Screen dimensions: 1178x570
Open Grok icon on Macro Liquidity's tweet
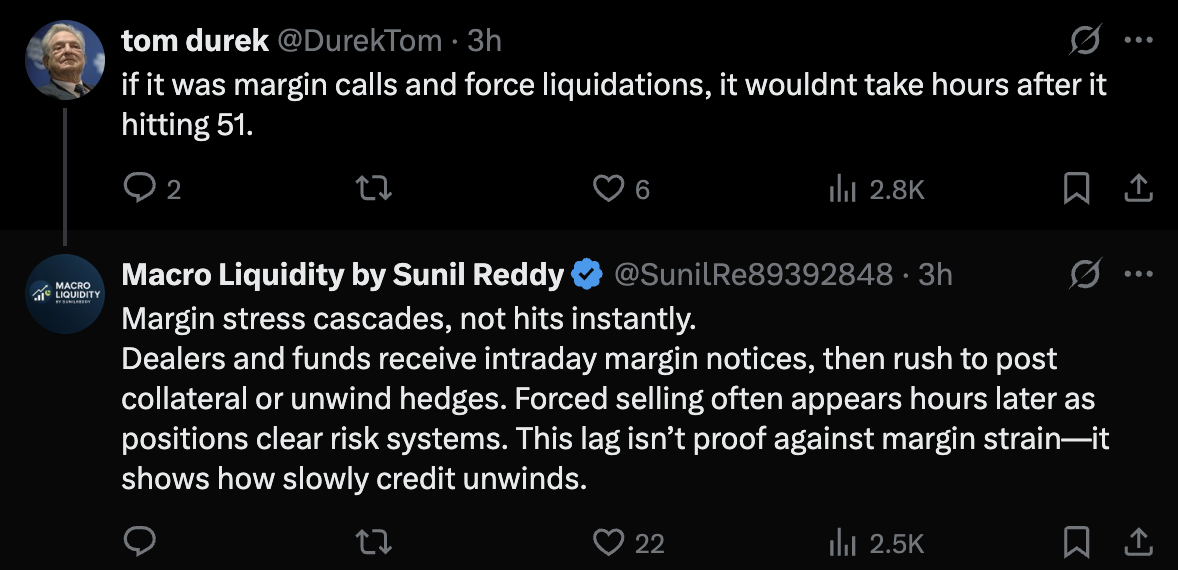1086,274
